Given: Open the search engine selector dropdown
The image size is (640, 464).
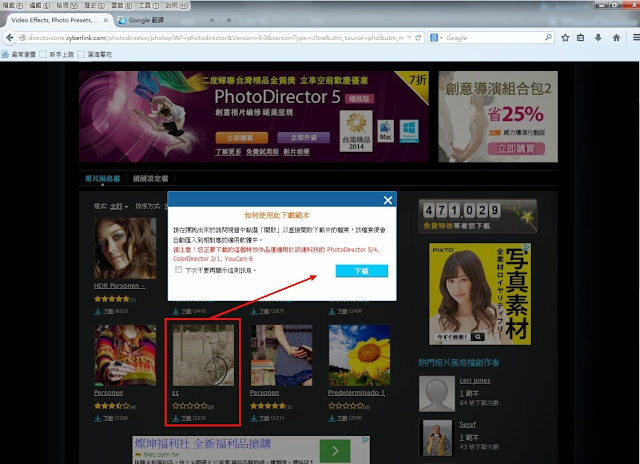Looking at the screenshot, I should [436, 38].
